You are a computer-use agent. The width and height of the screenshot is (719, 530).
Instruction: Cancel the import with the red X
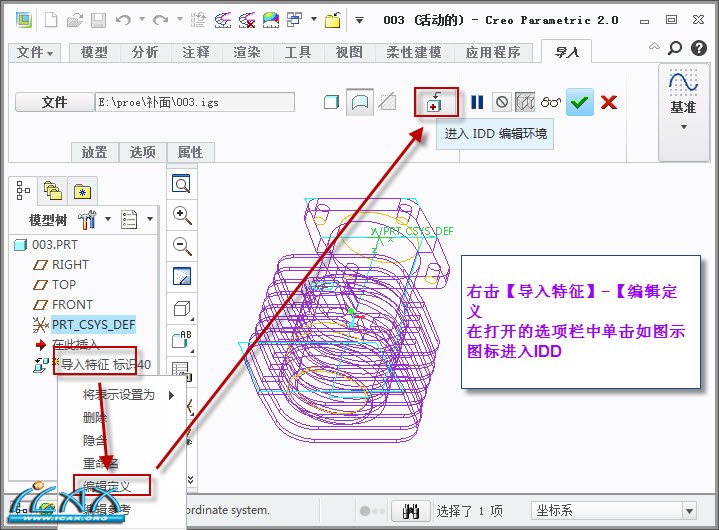608,102
